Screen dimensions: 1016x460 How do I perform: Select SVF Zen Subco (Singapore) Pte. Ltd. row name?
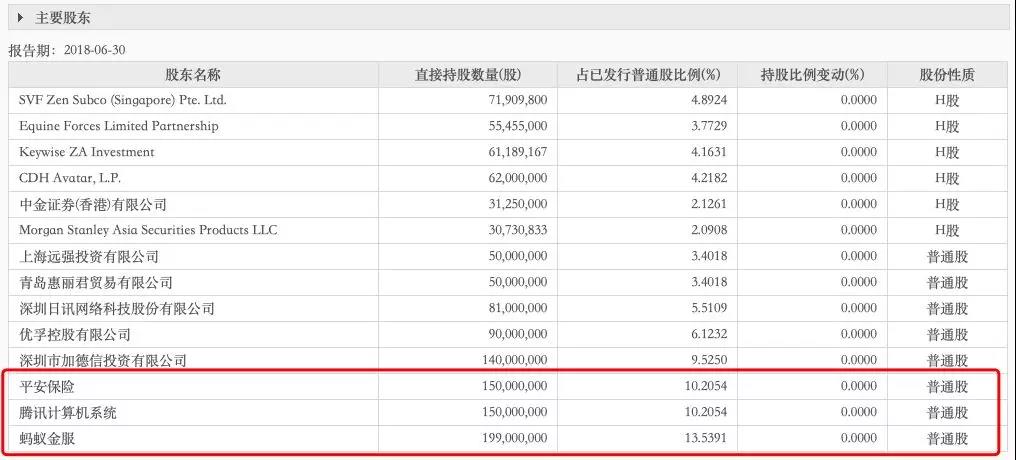[123, 100]
